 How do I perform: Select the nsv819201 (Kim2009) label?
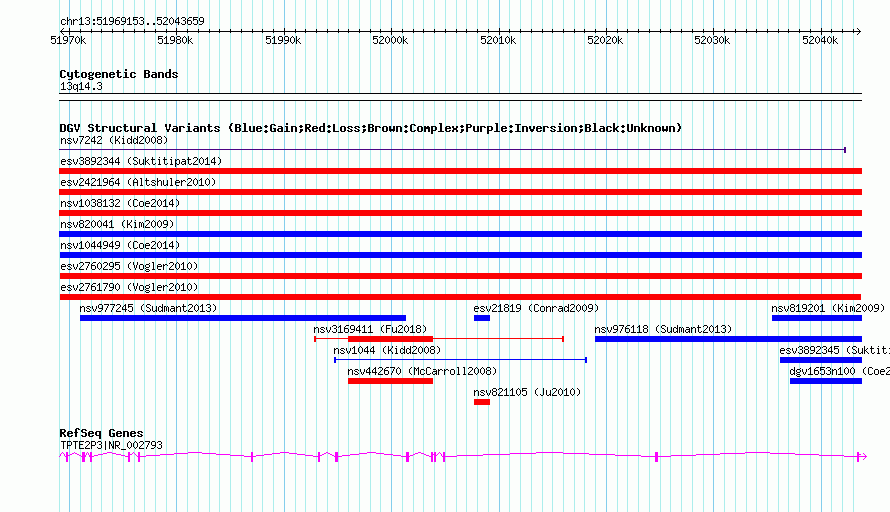coord(828,308)
